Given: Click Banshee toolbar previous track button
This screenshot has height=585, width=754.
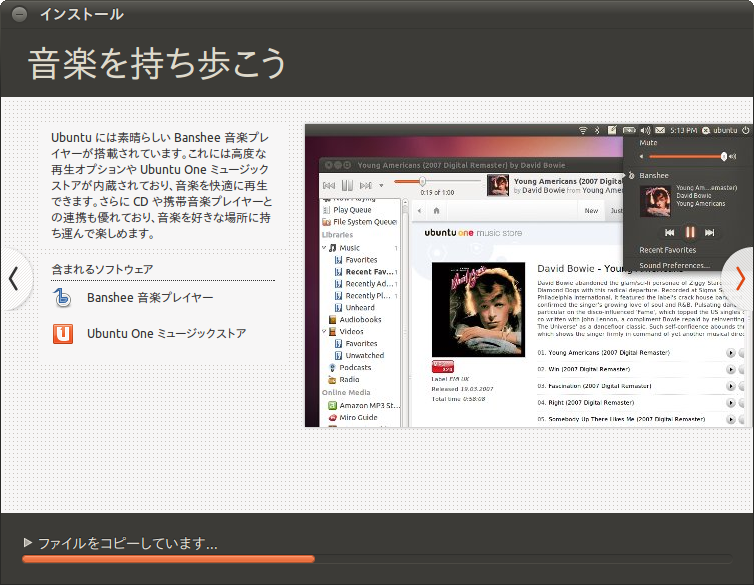Looking at the screenshot, I should point(329,186).
